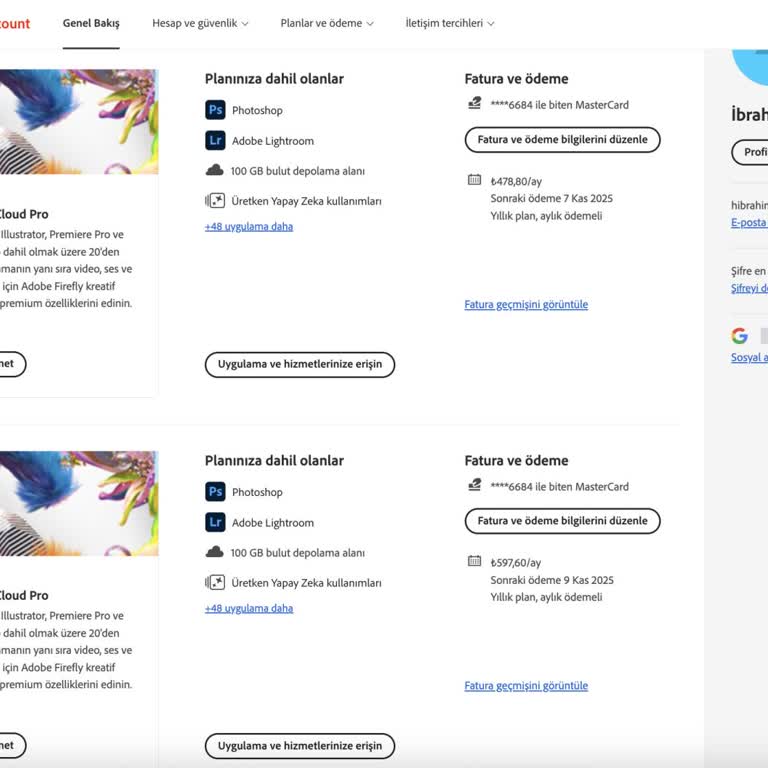Viewport: 768px width, 768px height.
Task: Open +48 uygulama daha link in second plan
Action: click(249, 608)
